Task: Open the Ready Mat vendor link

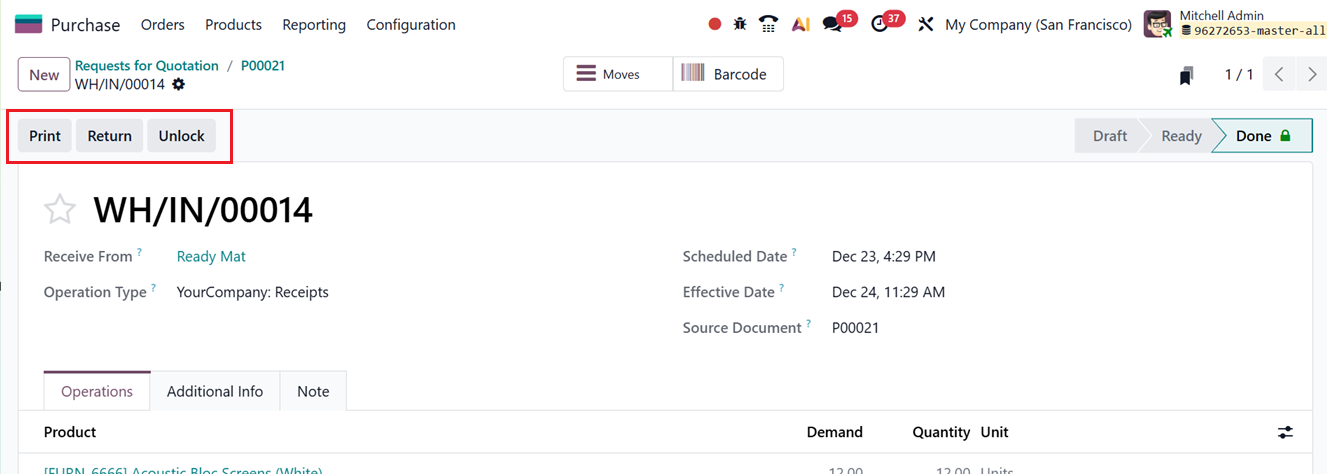Action: [x=211, y=256]
